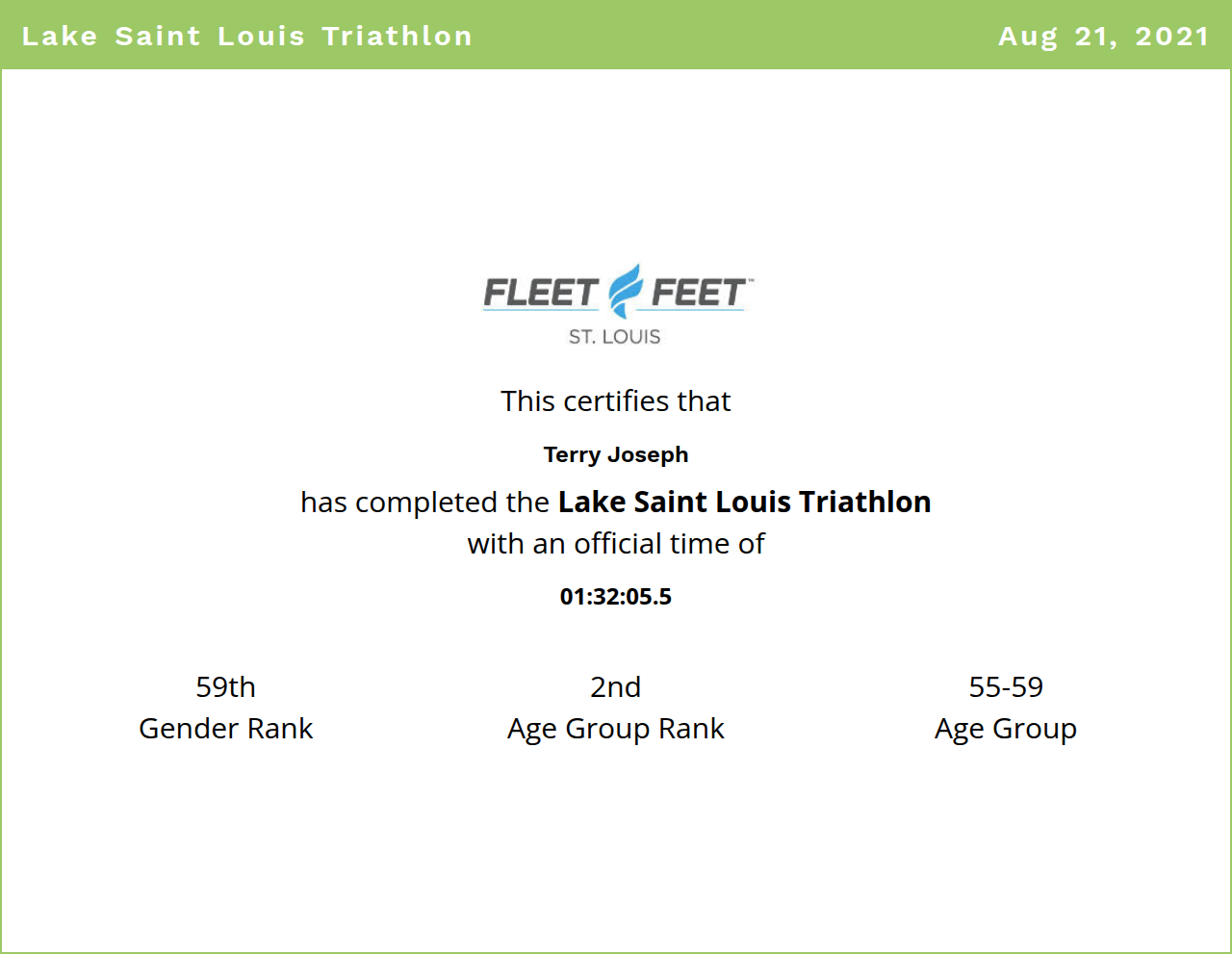Click the trademark symbol beside the FEET logo
This screenshot has width=1232, height=954.
pyautogui.click(x=751, y=280)
